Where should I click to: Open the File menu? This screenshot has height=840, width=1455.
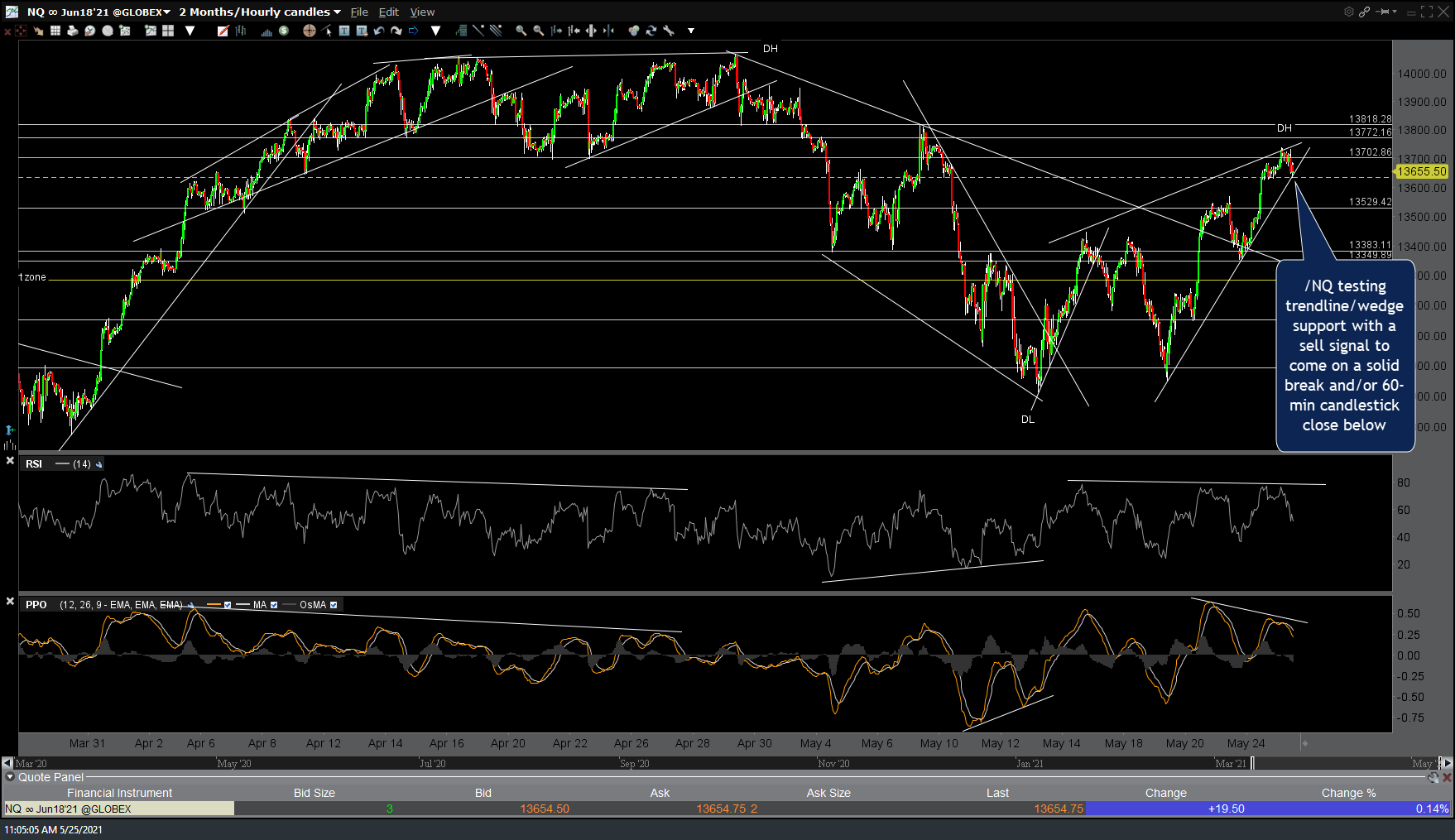359,12
